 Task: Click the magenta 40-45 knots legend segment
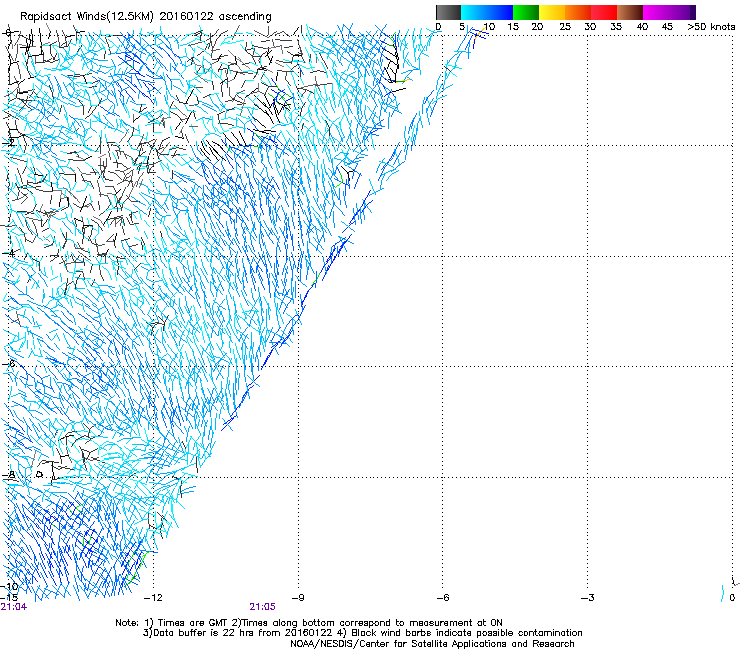tap(656, 12)
